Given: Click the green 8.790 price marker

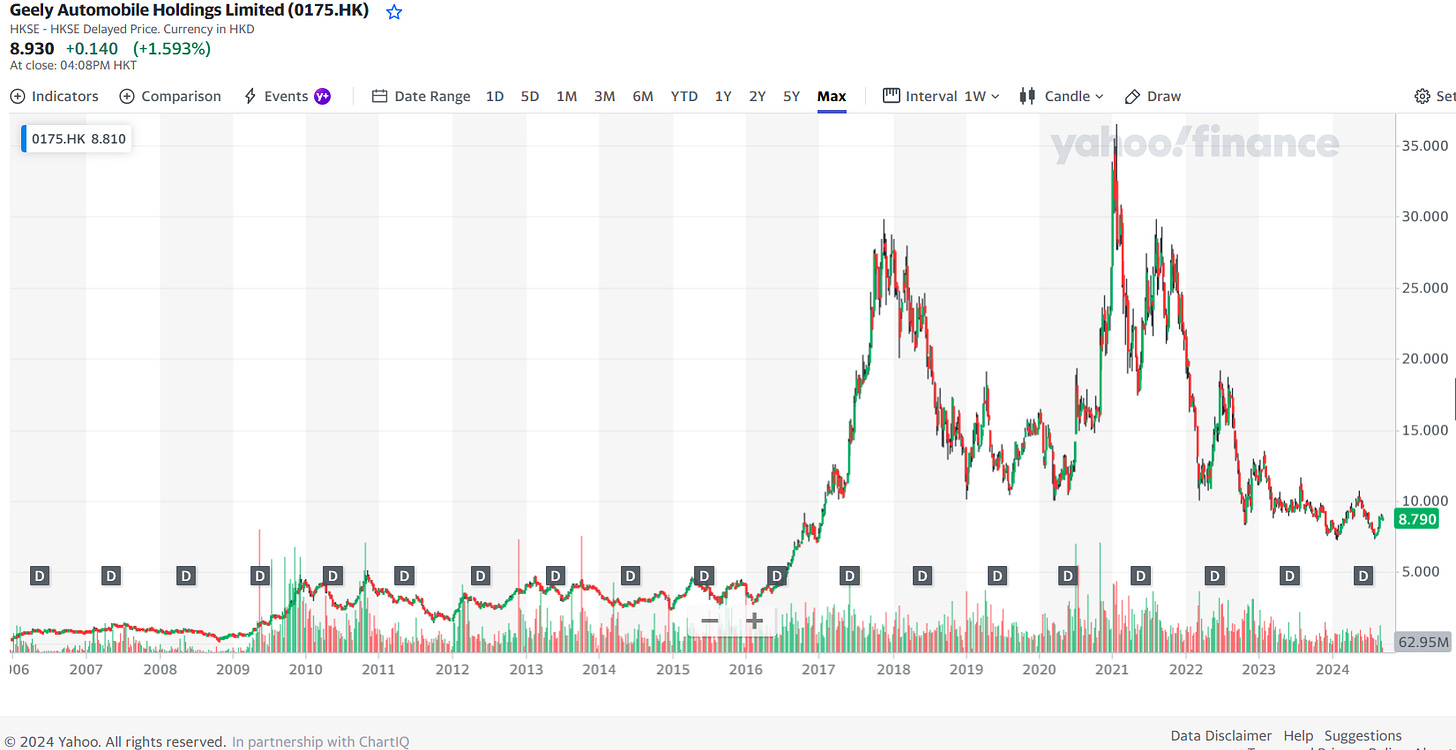Looking at the screenshot, I should 1416,519.
